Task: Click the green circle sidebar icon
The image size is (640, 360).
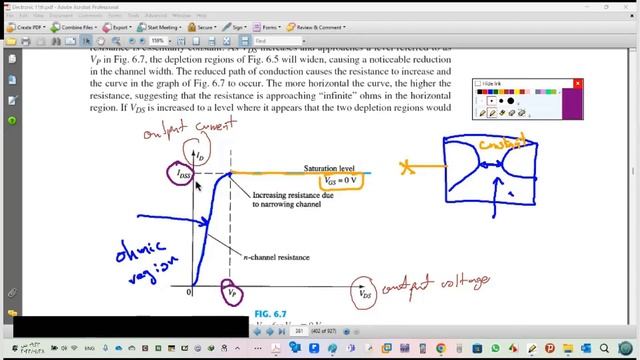Action: pos(12,120)
